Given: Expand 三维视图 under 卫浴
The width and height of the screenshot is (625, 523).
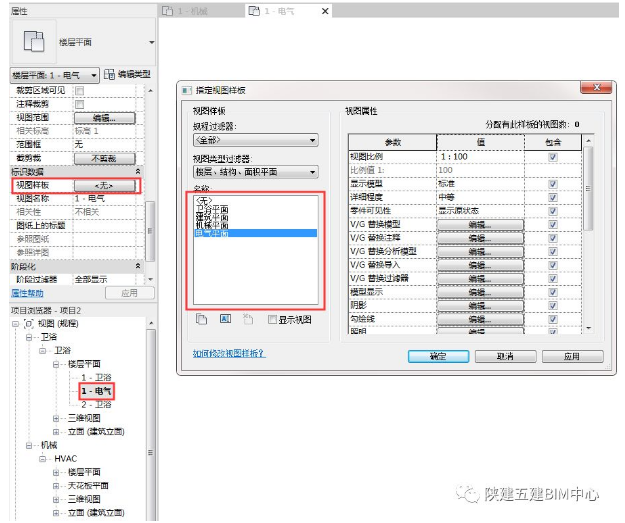Looking at the screenshot, I should (56, 419).
